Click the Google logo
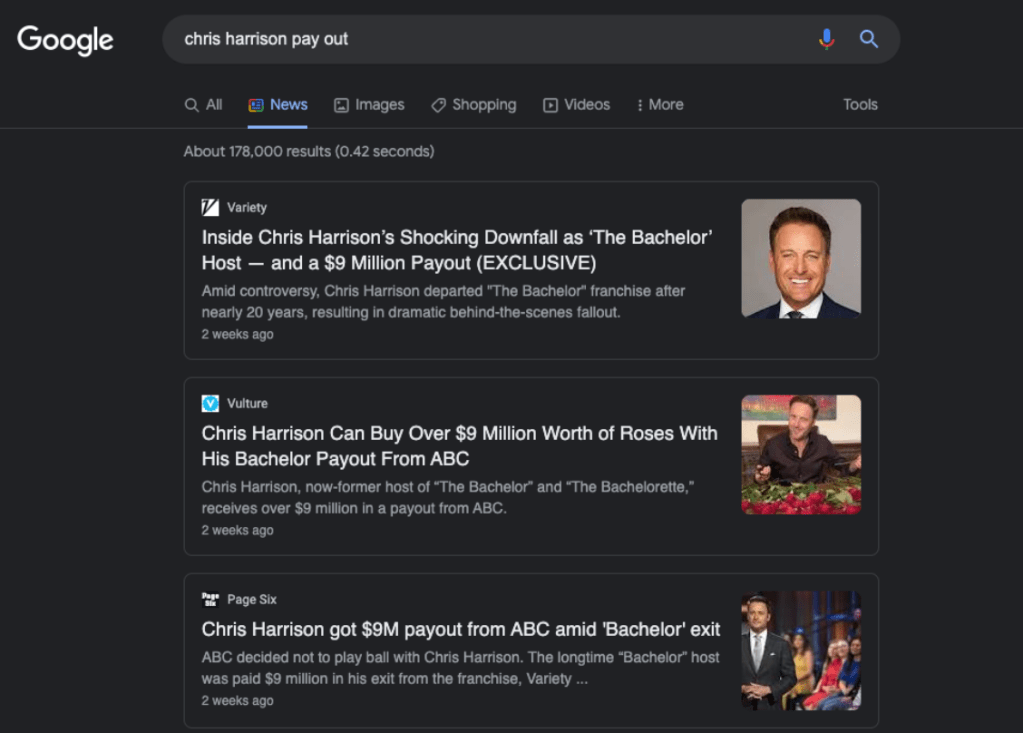This screenshot has width=1023, height=733. coord(65,40)
